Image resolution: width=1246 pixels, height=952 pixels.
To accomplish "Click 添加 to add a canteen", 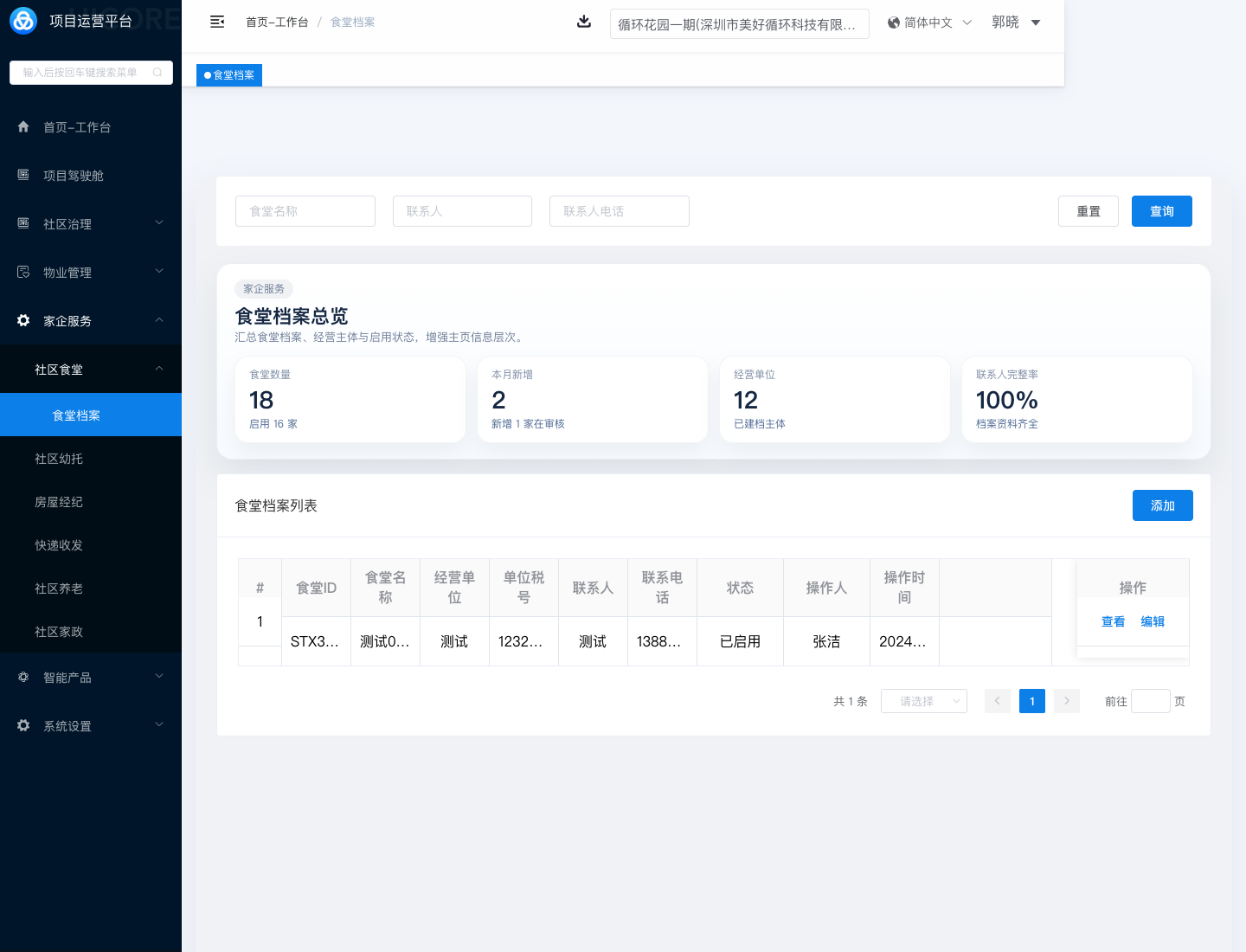I will [x=1162, y=505].
